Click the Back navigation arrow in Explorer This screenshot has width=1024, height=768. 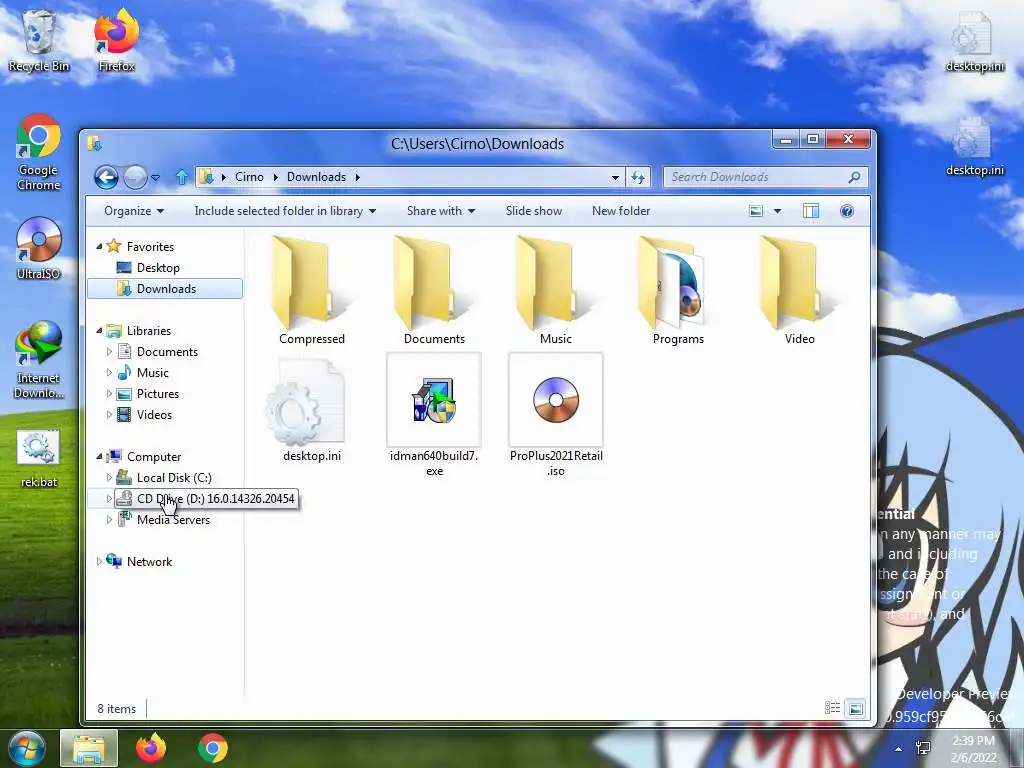tap(106, 177)
